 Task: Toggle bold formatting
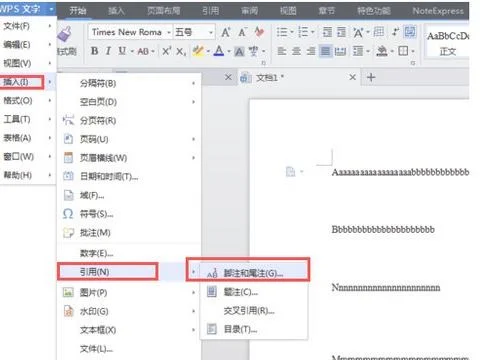point(95,51)
